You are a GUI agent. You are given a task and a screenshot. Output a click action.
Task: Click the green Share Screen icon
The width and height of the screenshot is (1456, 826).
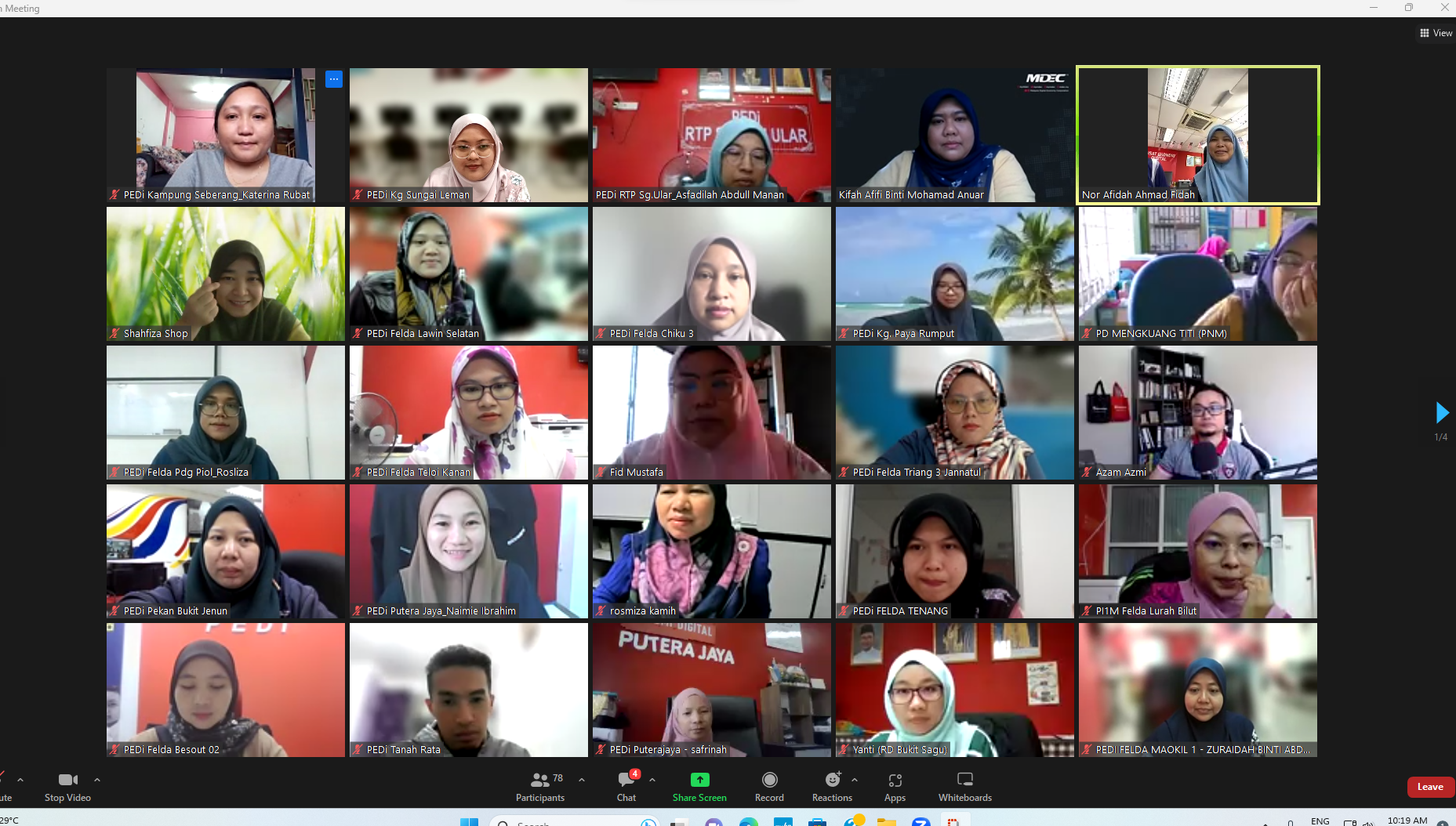(699, 780)
